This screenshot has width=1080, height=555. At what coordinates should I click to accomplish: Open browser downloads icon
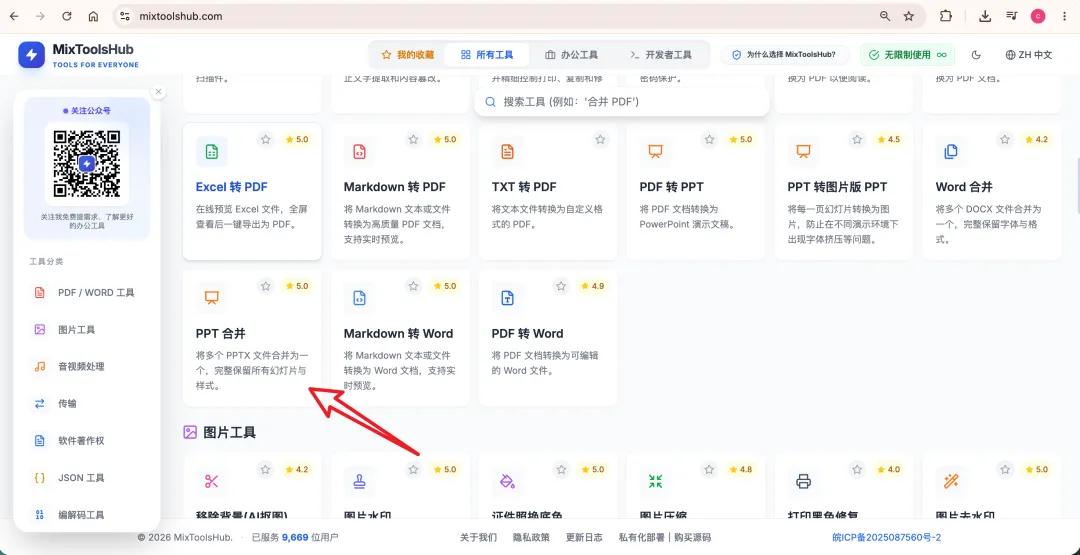point(985,16)
